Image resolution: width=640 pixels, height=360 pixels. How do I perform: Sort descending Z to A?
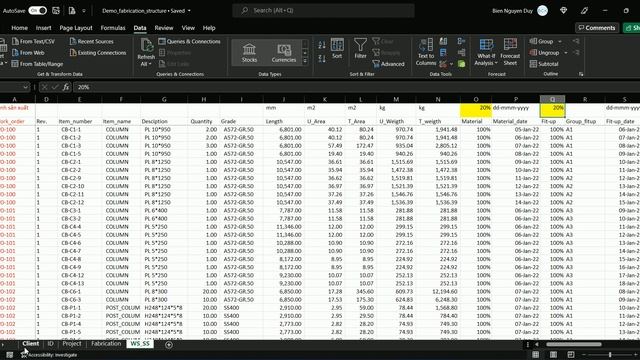322,59
